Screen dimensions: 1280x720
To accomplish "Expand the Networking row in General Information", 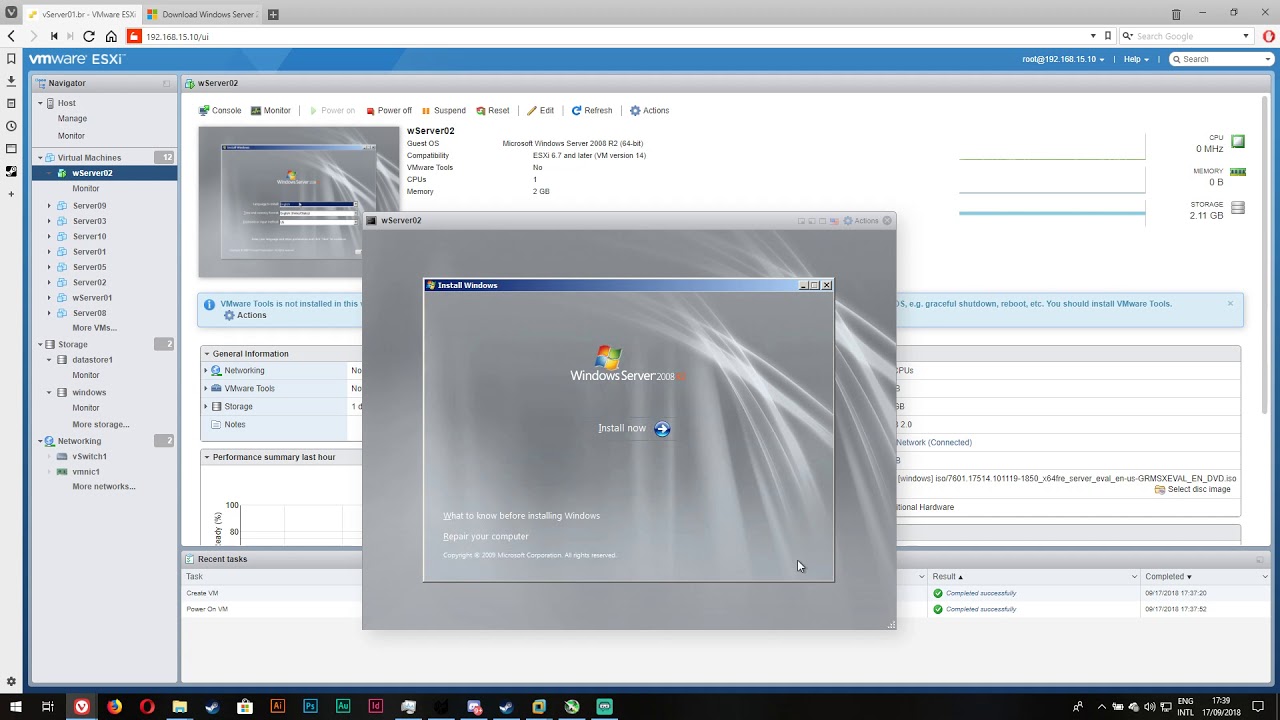I will [x=206, y=371].
